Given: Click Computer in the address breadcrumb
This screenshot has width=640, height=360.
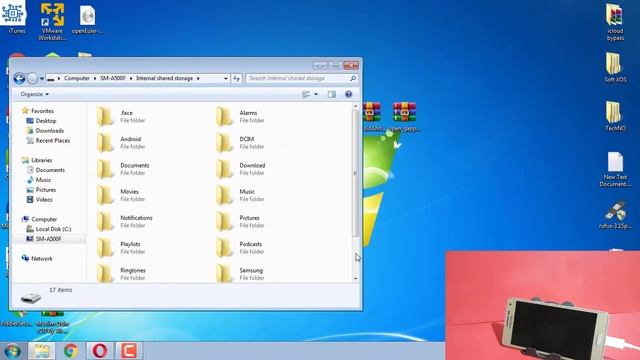Looking at the screenshot, I should coord(77,78).
